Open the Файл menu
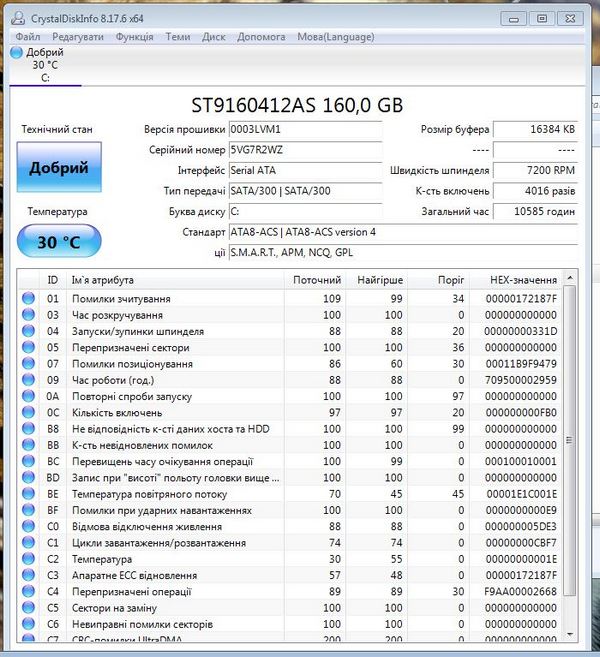The height and width of the screenshot is (657, 600). pos(28,37)
